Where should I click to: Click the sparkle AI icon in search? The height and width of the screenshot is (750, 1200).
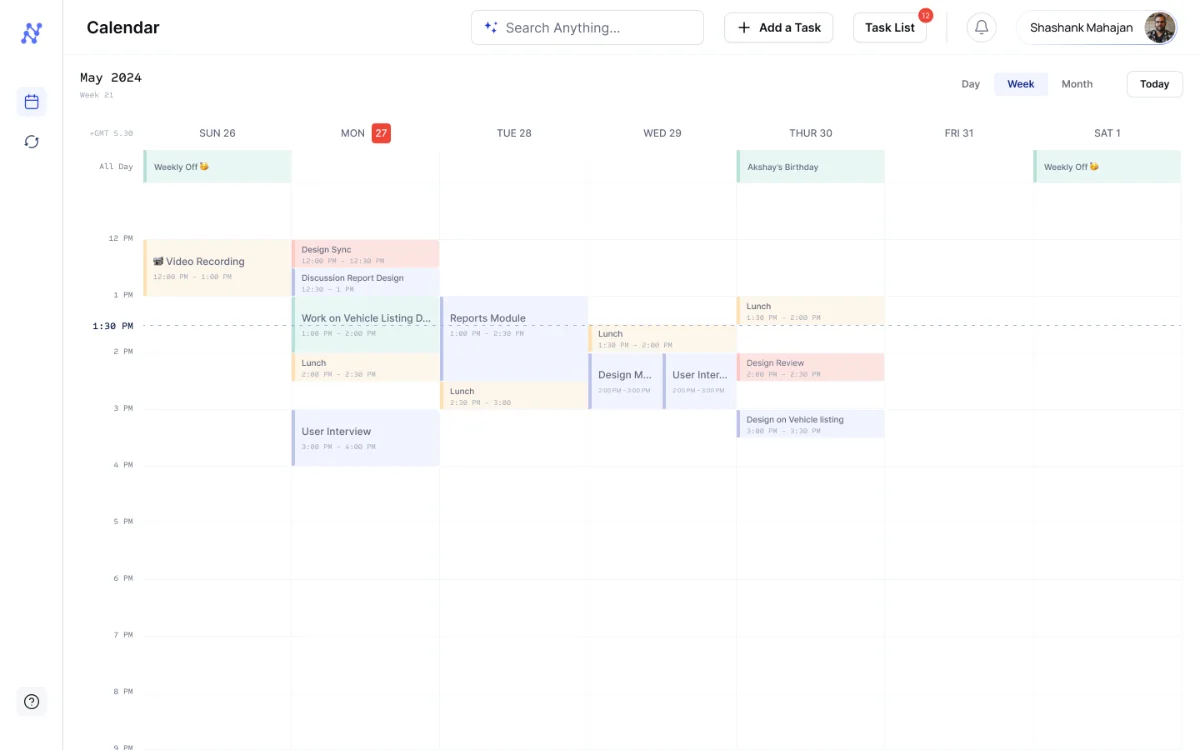[x=491, y=27]
